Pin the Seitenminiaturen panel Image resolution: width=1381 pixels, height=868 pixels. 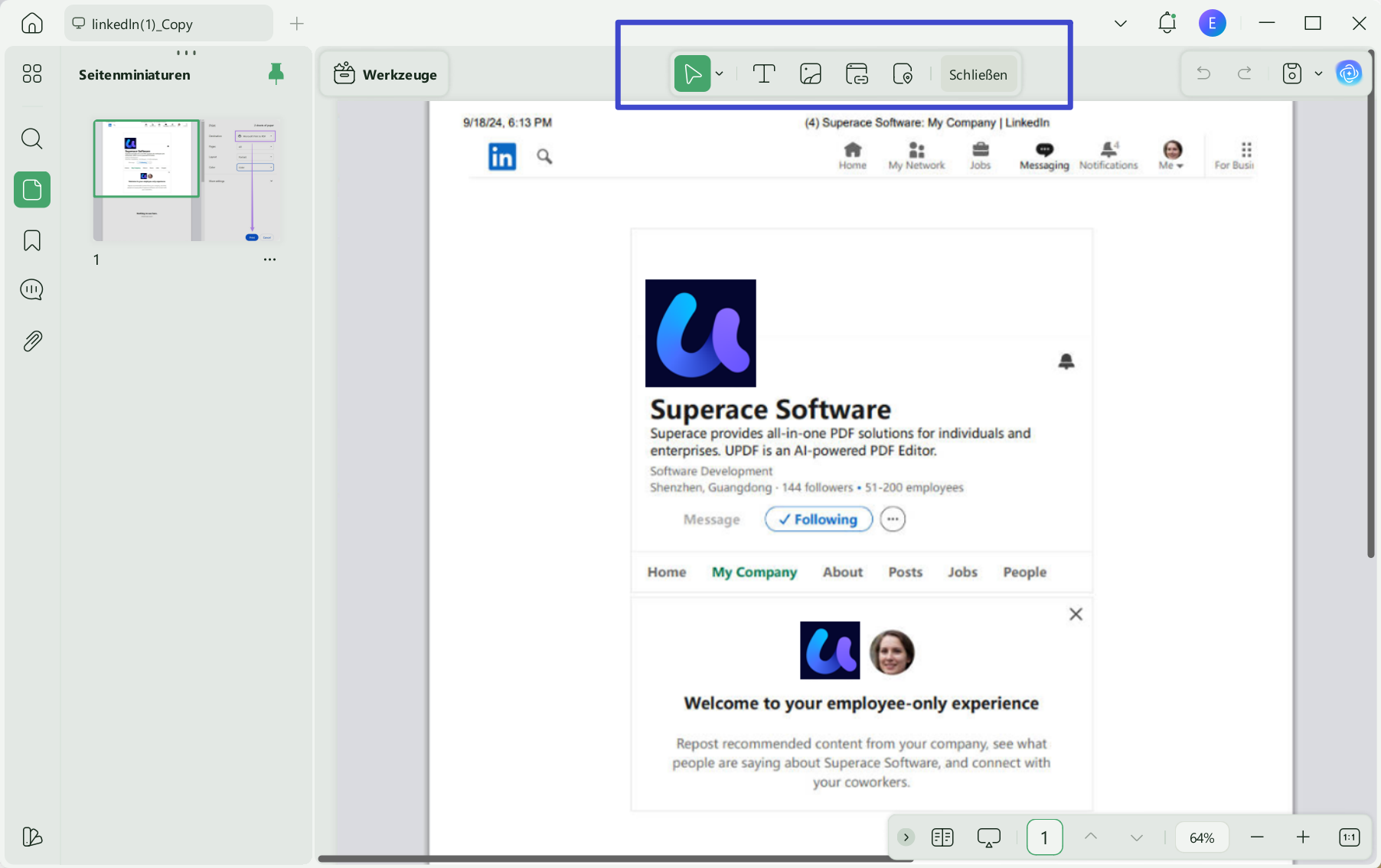[x=276, y=73]
